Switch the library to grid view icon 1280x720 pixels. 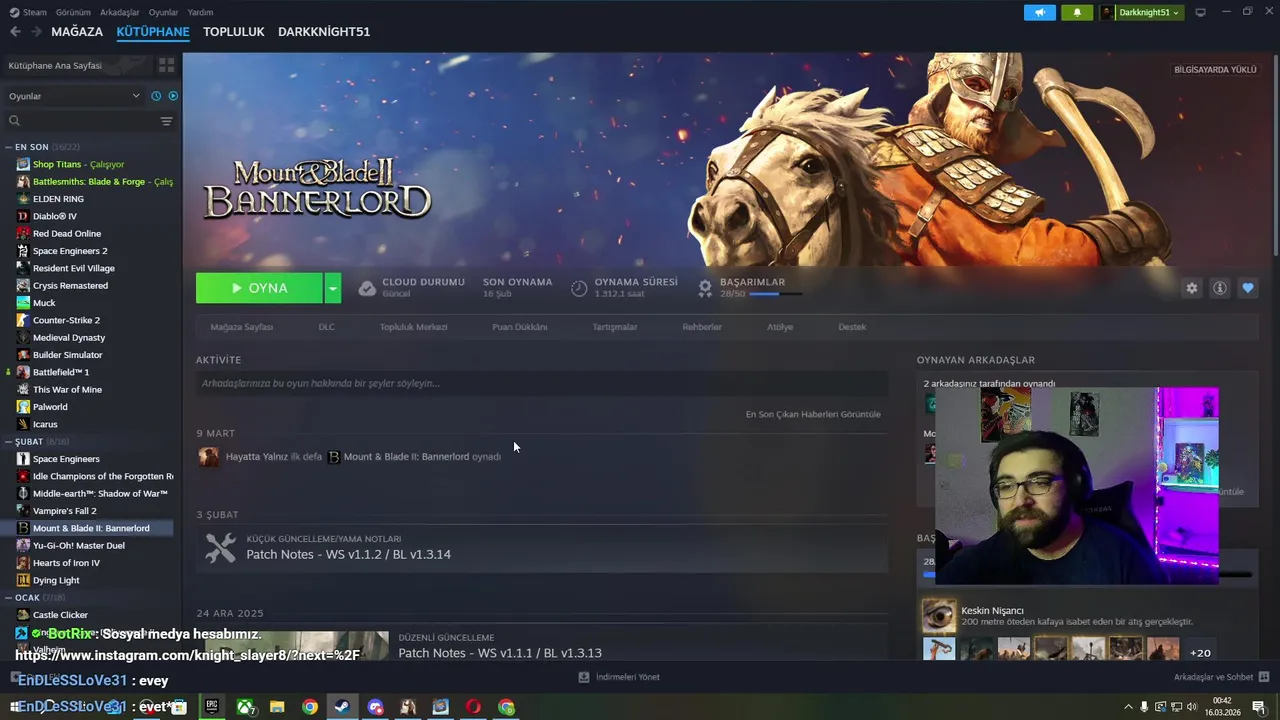tap(166, 65)
